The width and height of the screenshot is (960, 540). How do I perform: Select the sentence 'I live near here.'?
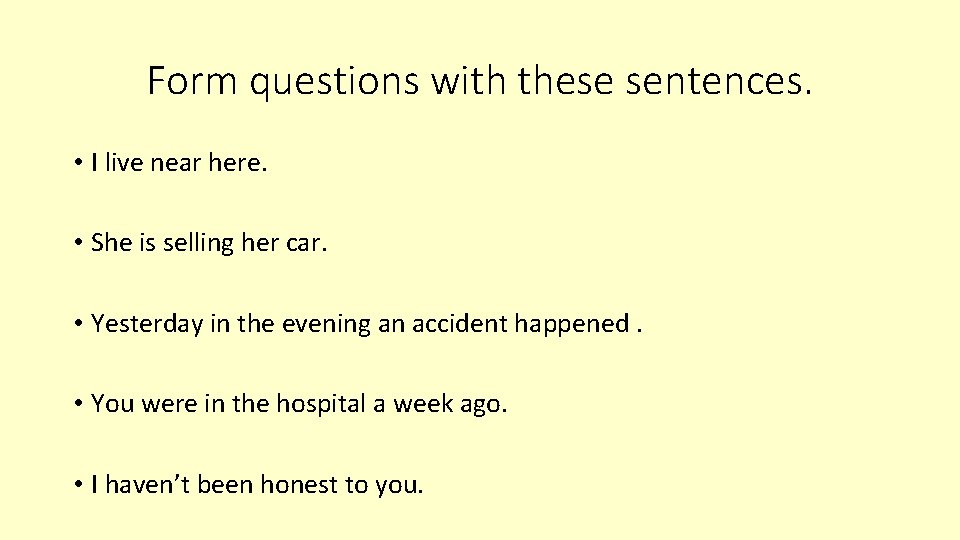coord(179,163)
